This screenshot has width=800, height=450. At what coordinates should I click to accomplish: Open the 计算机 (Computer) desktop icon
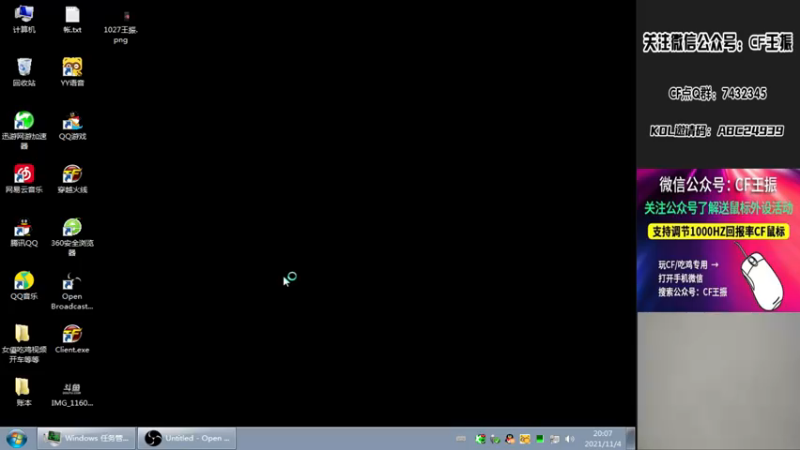point(24,19)
